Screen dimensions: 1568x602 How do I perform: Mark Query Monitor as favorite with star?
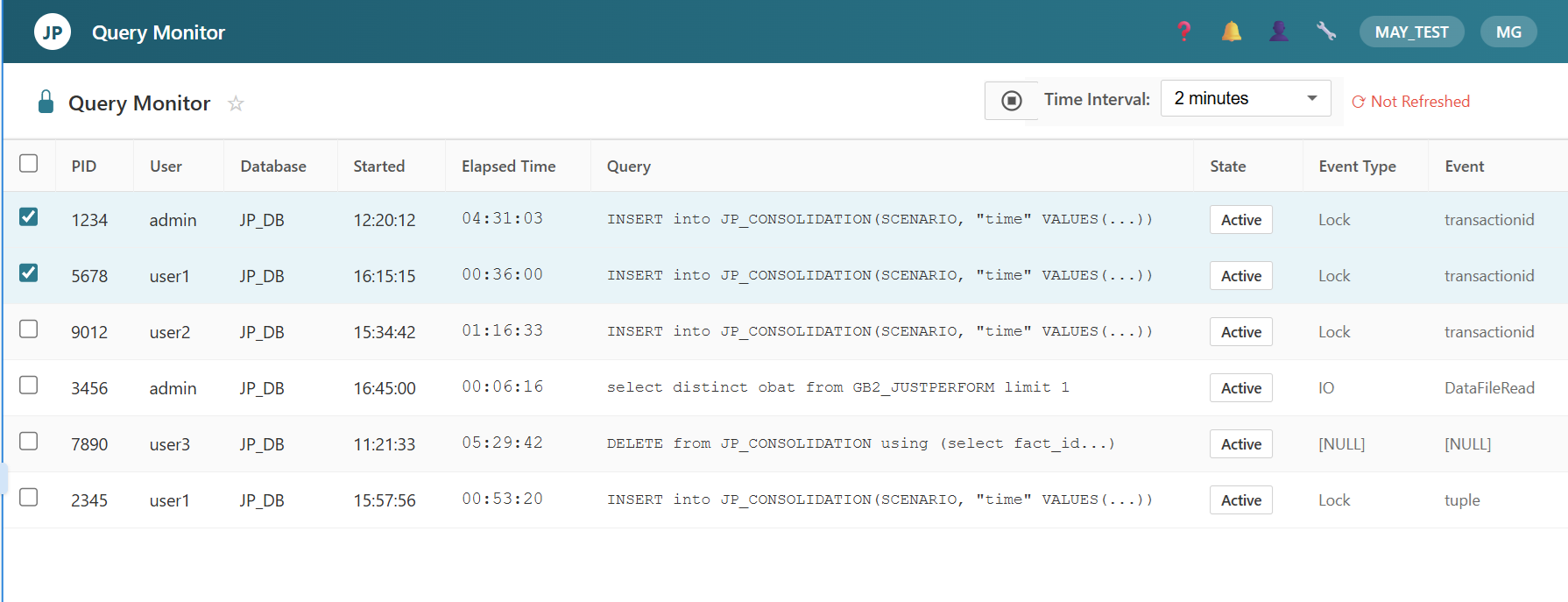[236, 103]
